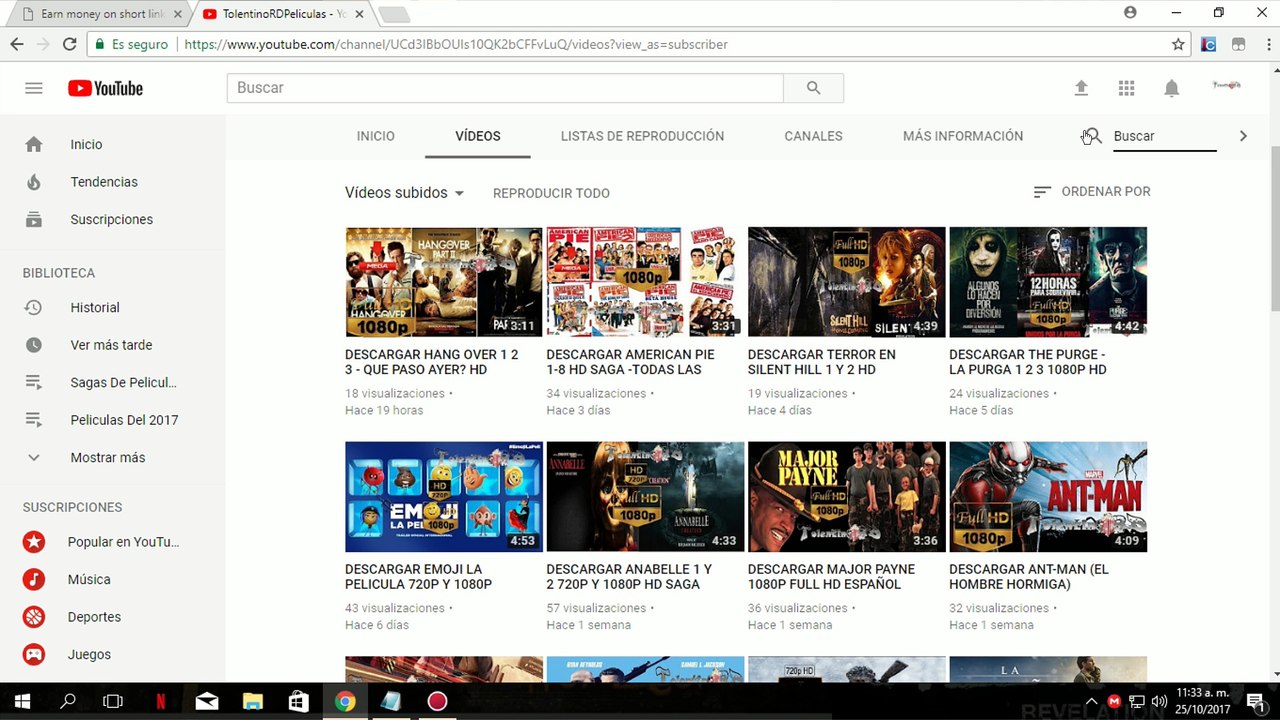Open DESCARGAR AMERICAN PIE 1-8 title

[631, 362]
